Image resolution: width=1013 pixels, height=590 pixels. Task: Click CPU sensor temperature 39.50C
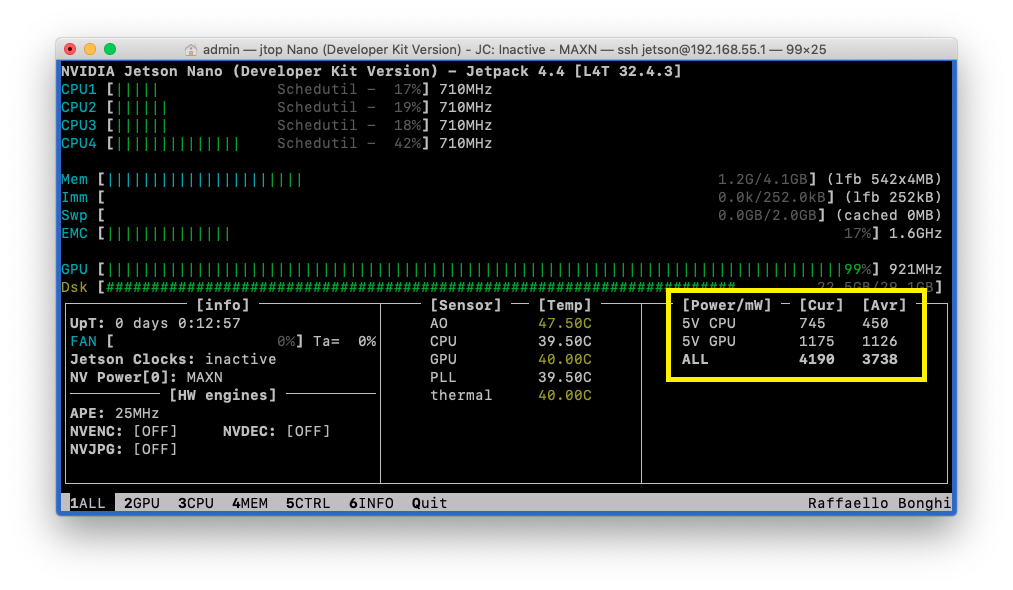[x=565, y=341]
